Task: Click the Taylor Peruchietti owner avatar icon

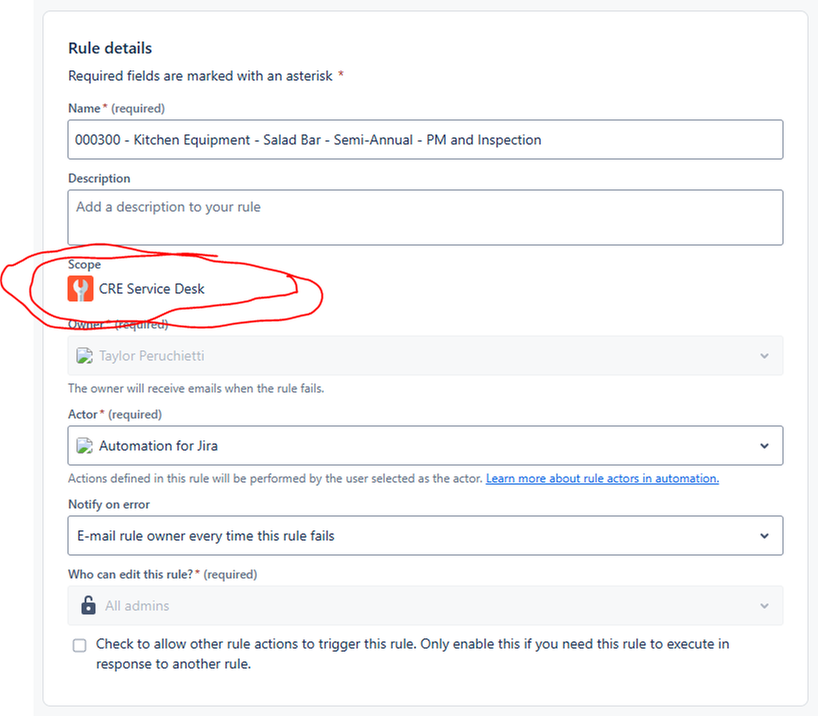Action: (84, 356)
